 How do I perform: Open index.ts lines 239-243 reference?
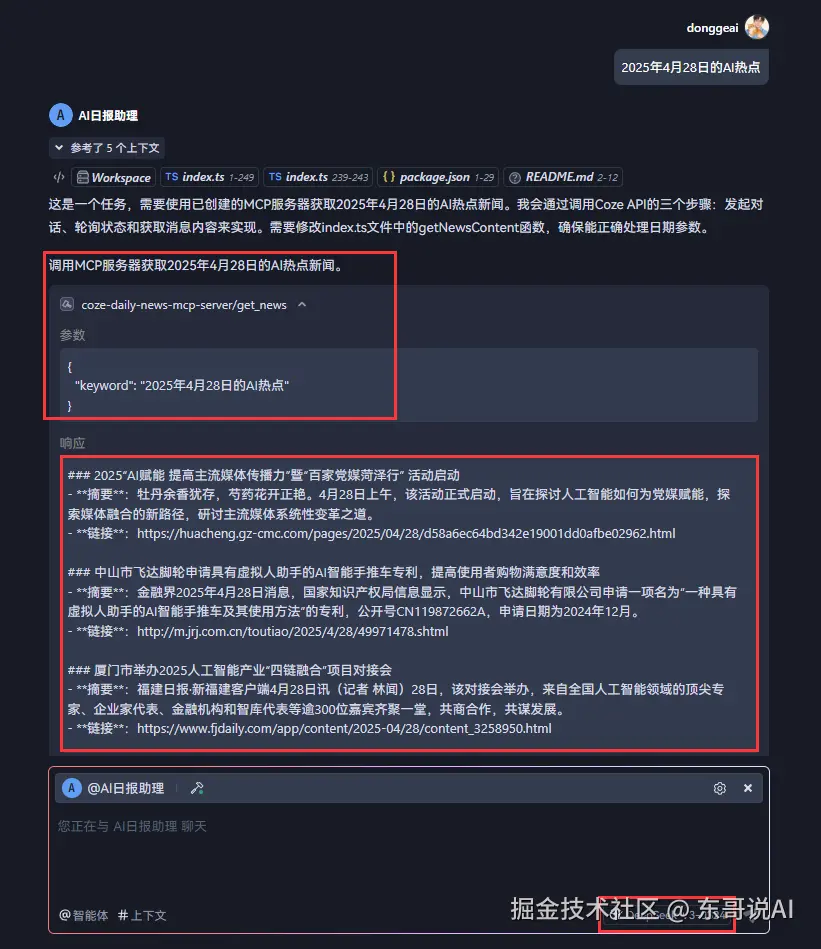pyautogui.click(x=318, y=177)
